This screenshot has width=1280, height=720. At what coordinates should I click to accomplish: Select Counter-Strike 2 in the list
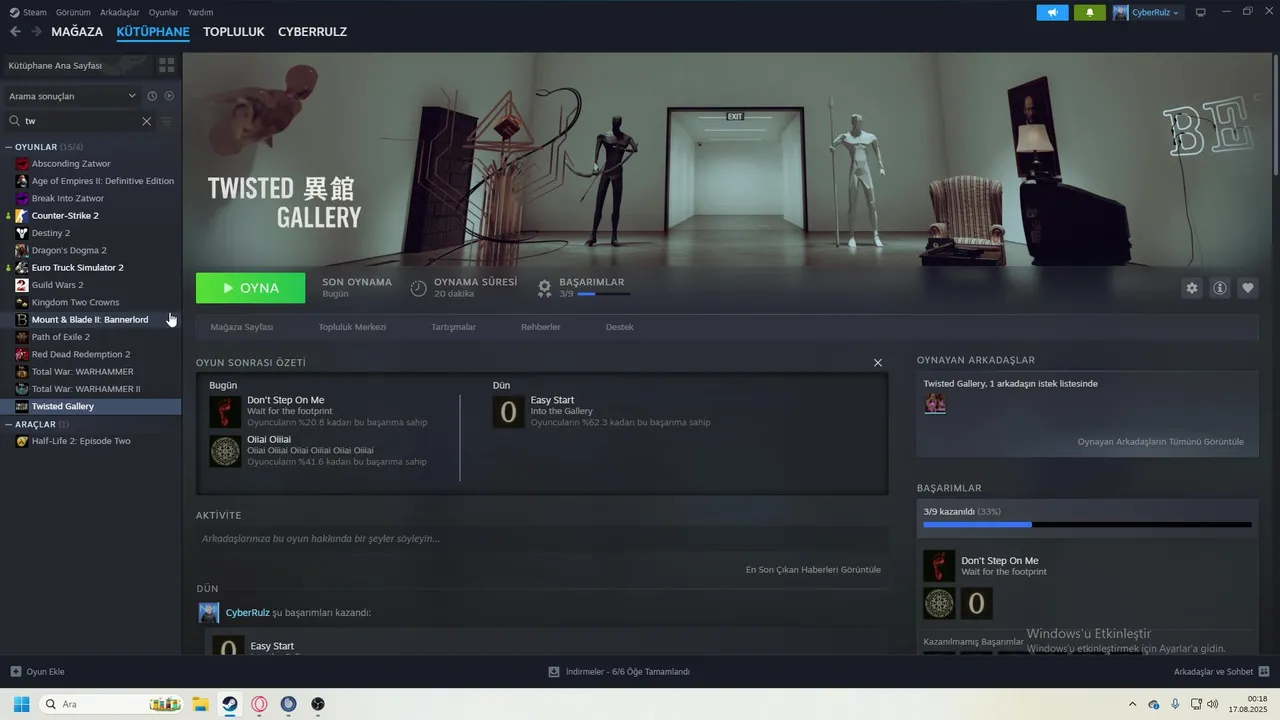65,215
